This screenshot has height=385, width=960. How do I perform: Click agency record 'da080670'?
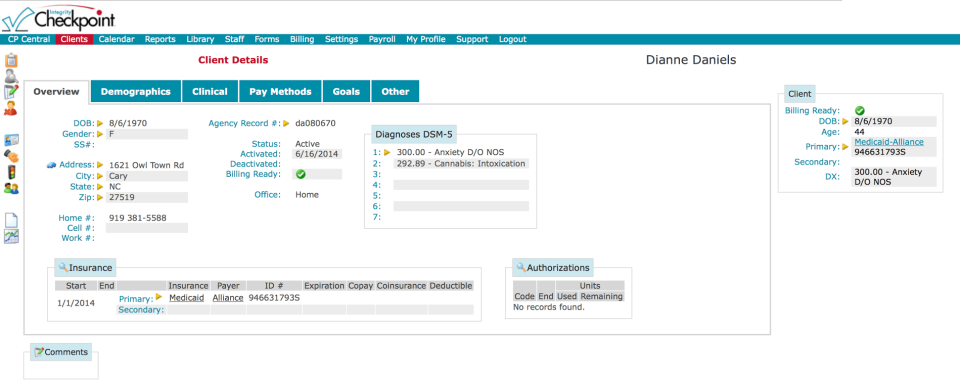(x=315, y=123)
